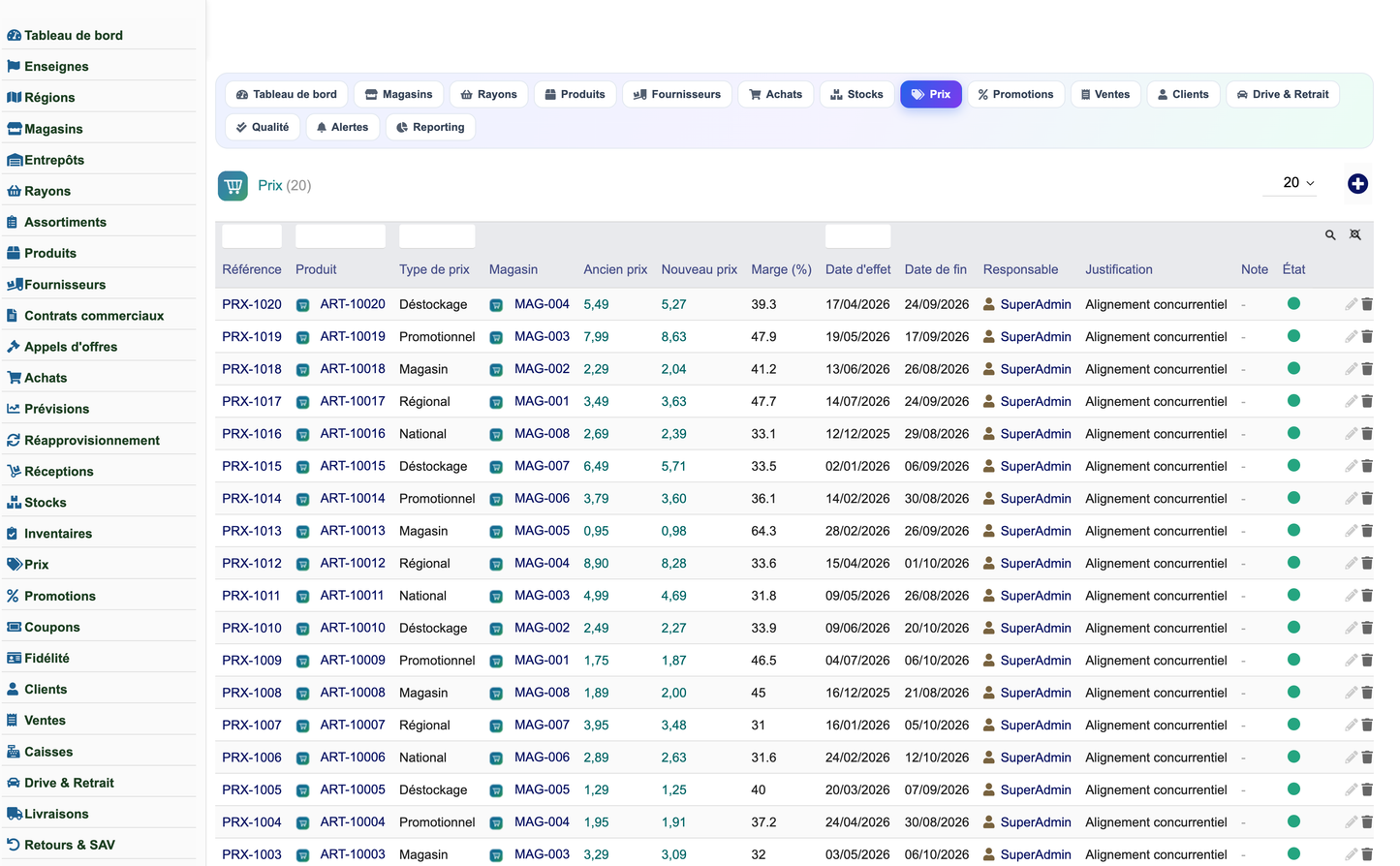Open the ART-10008 product link
The width and height of the screenshot is (1400, 866).
coord(353,693)
